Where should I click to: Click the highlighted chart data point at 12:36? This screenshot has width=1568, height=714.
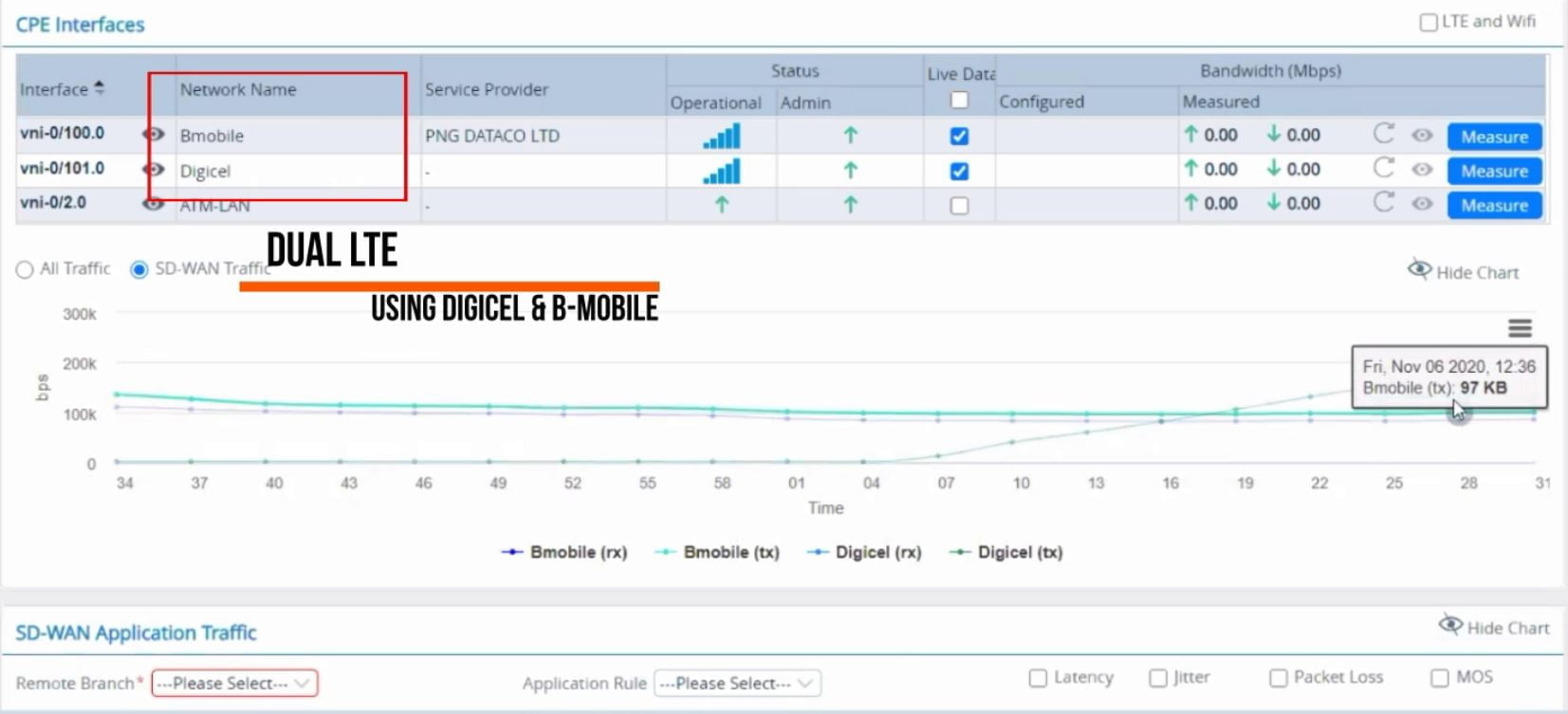(x=1459, y=413)
